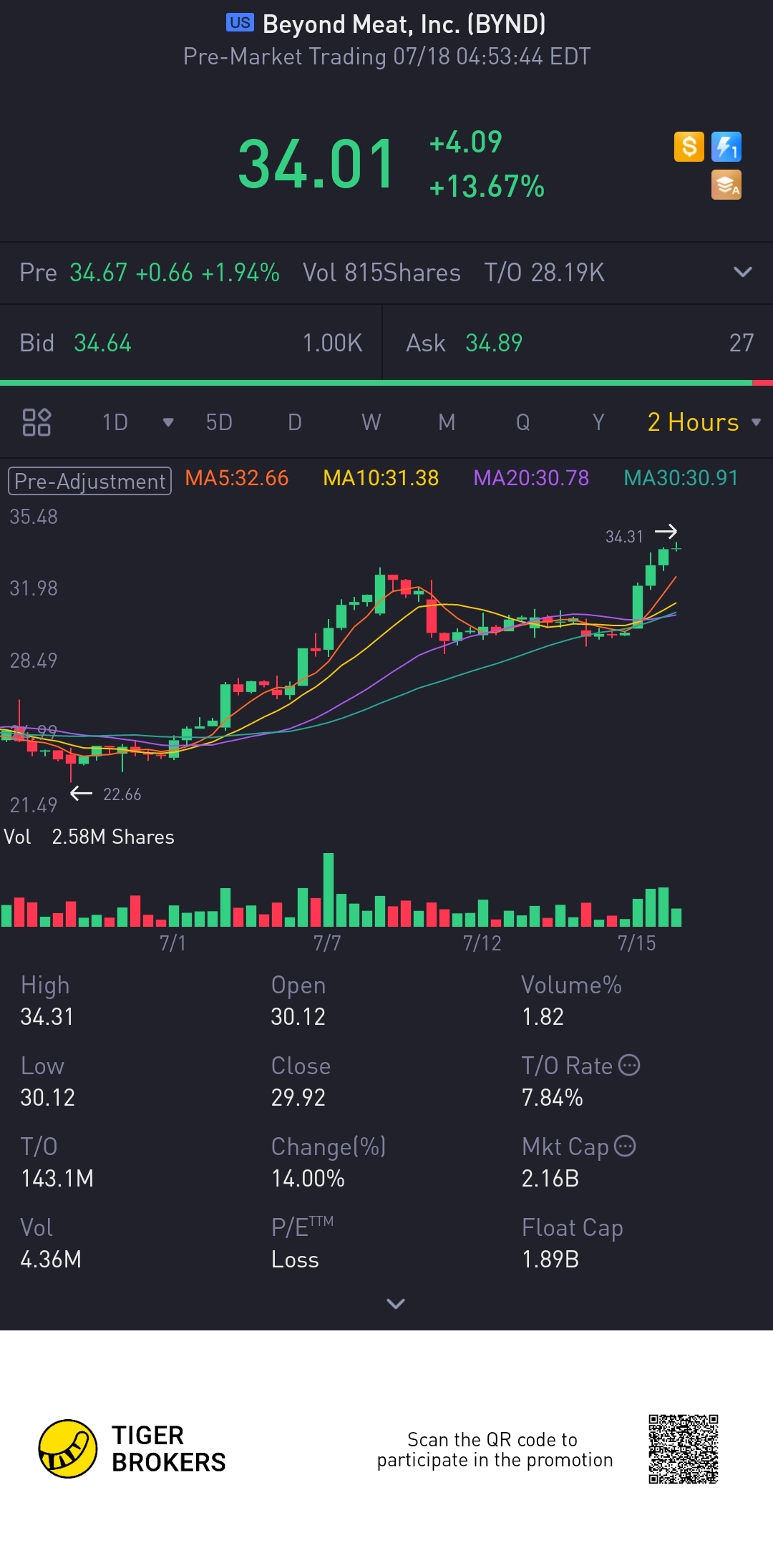
Task: Tap the MA20:30.78 indicator label
Action: tap(531, 478)
